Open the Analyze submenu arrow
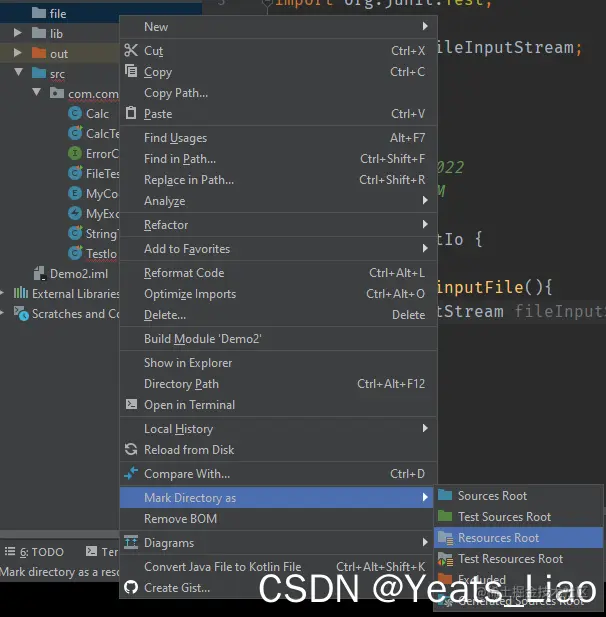Screen dimensions: 606x617 tap(425, 200)
